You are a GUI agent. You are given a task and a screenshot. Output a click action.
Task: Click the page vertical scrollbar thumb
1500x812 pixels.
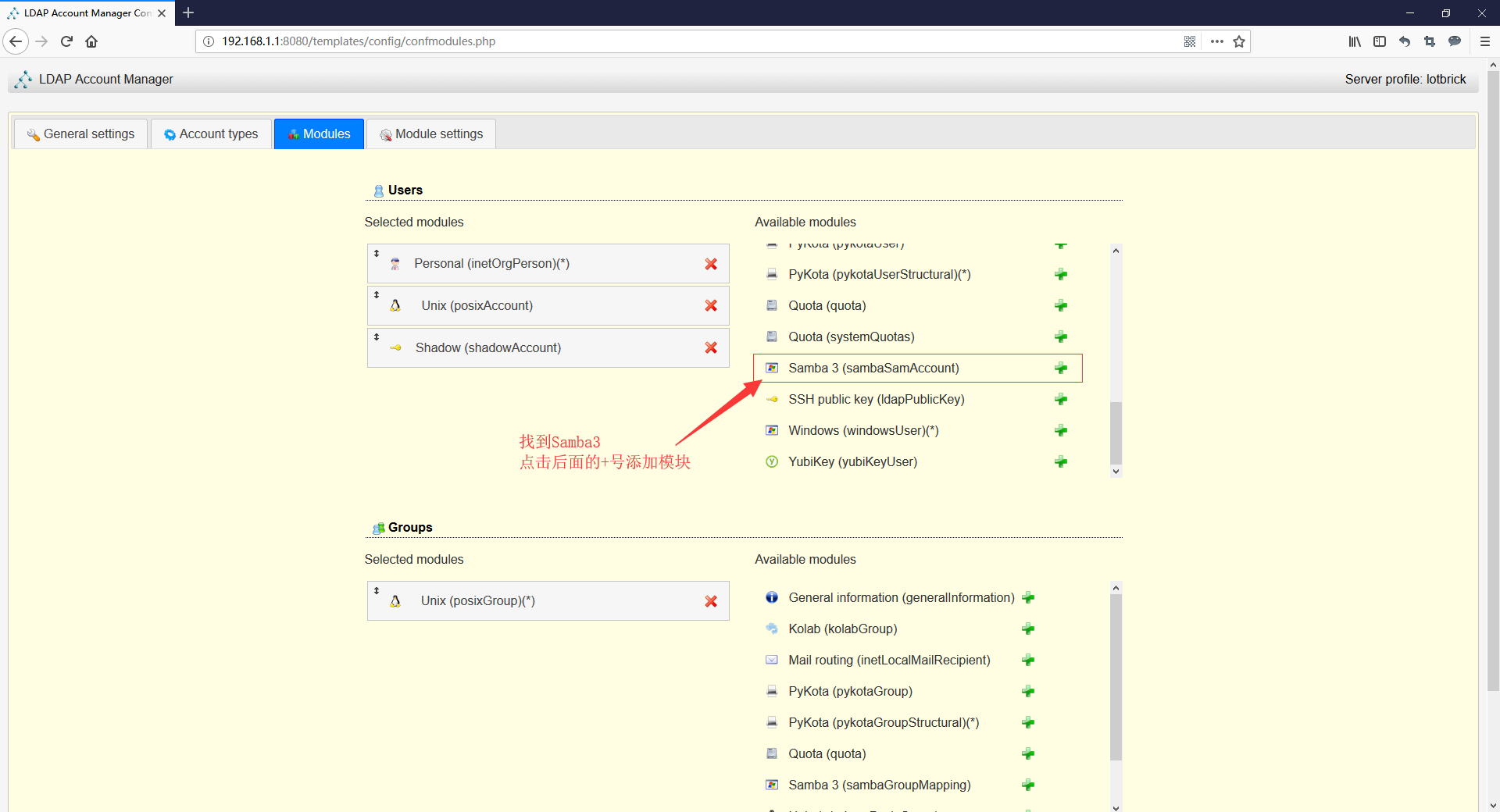click(1493, 381)
